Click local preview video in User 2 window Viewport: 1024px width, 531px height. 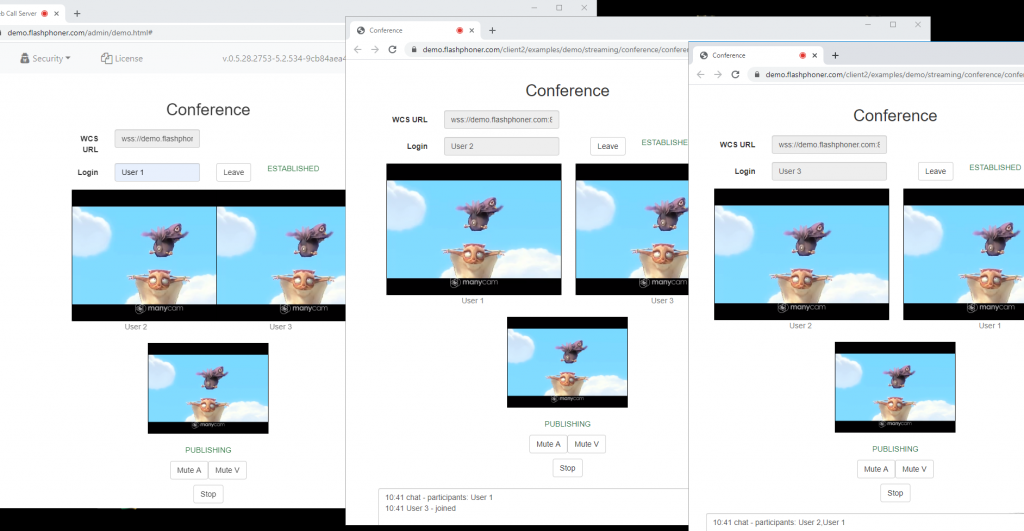click(x=568, y=362)
